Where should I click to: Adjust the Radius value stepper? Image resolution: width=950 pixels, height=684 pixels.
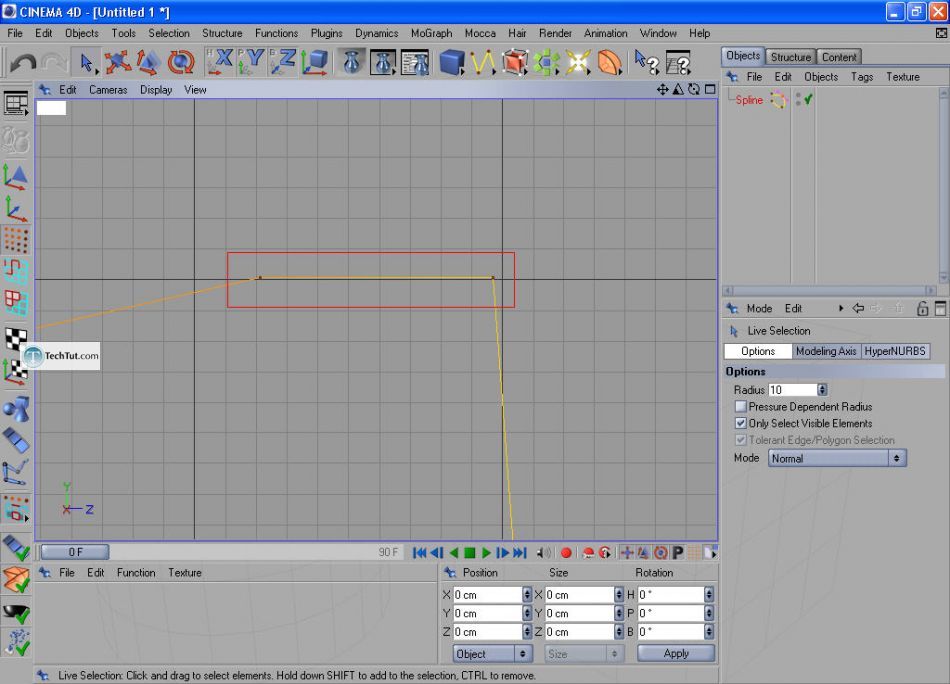click(x=822, y=390)
